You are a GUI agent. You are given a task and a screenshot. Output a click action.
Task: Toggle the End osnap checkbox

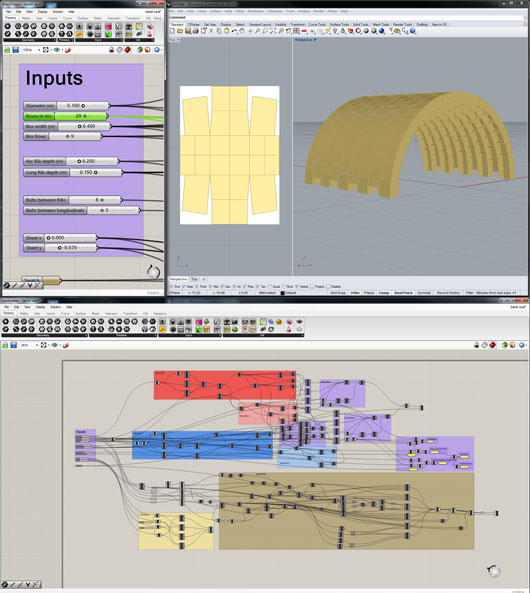pos(171,287)
